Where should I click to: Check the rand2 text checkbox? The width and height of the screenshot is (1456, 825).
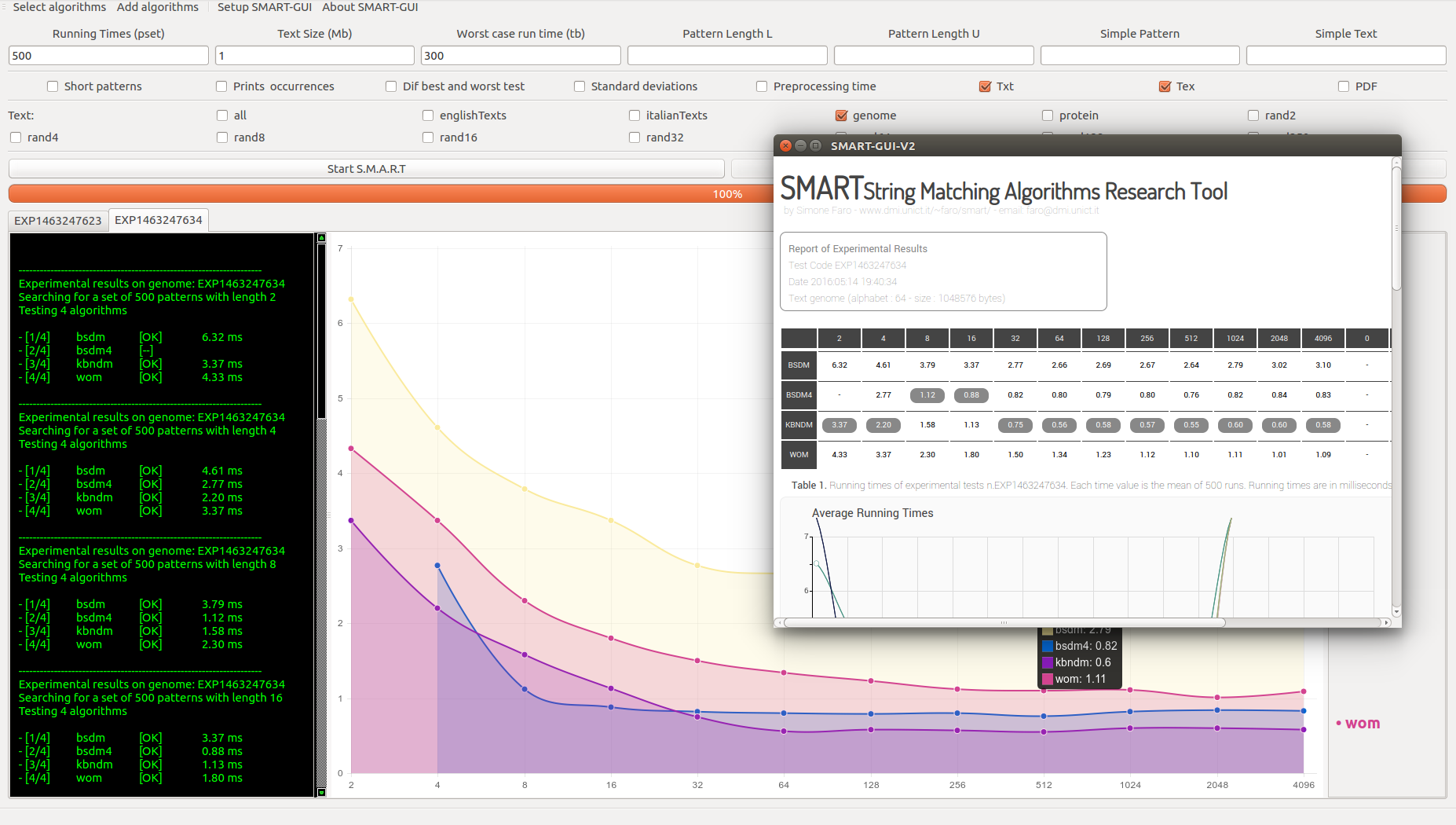tap(1253, 115)
